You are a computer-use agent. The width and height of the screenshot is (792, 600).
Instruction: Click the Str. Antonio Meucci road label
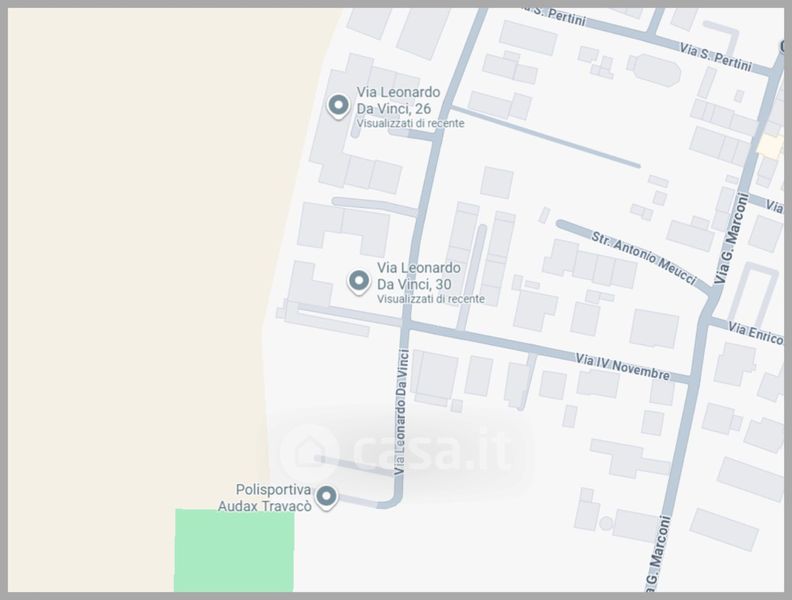click(644, 258)
